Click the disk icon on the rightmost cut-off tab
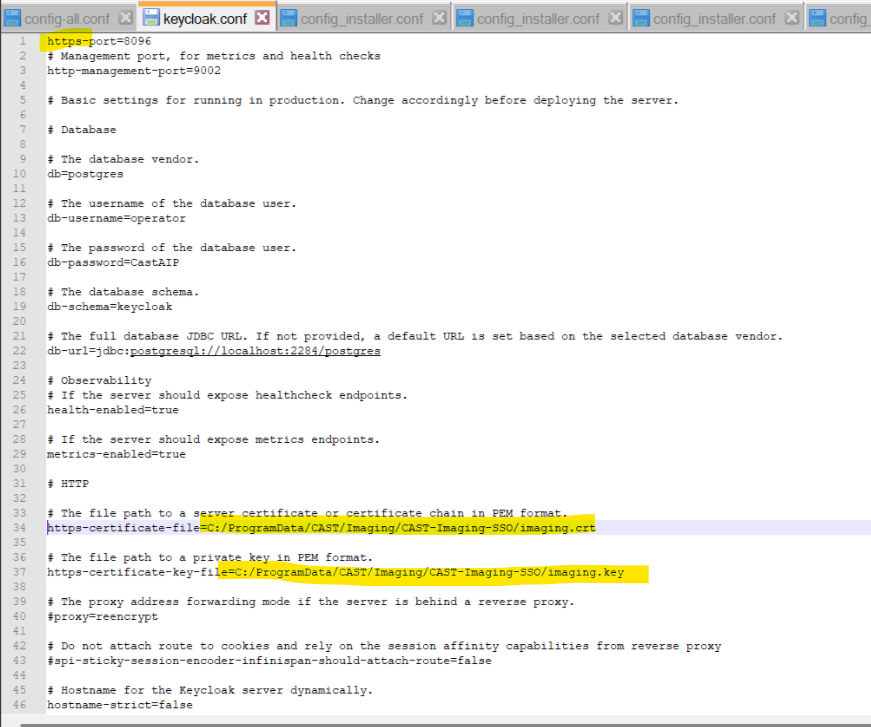 817,18
